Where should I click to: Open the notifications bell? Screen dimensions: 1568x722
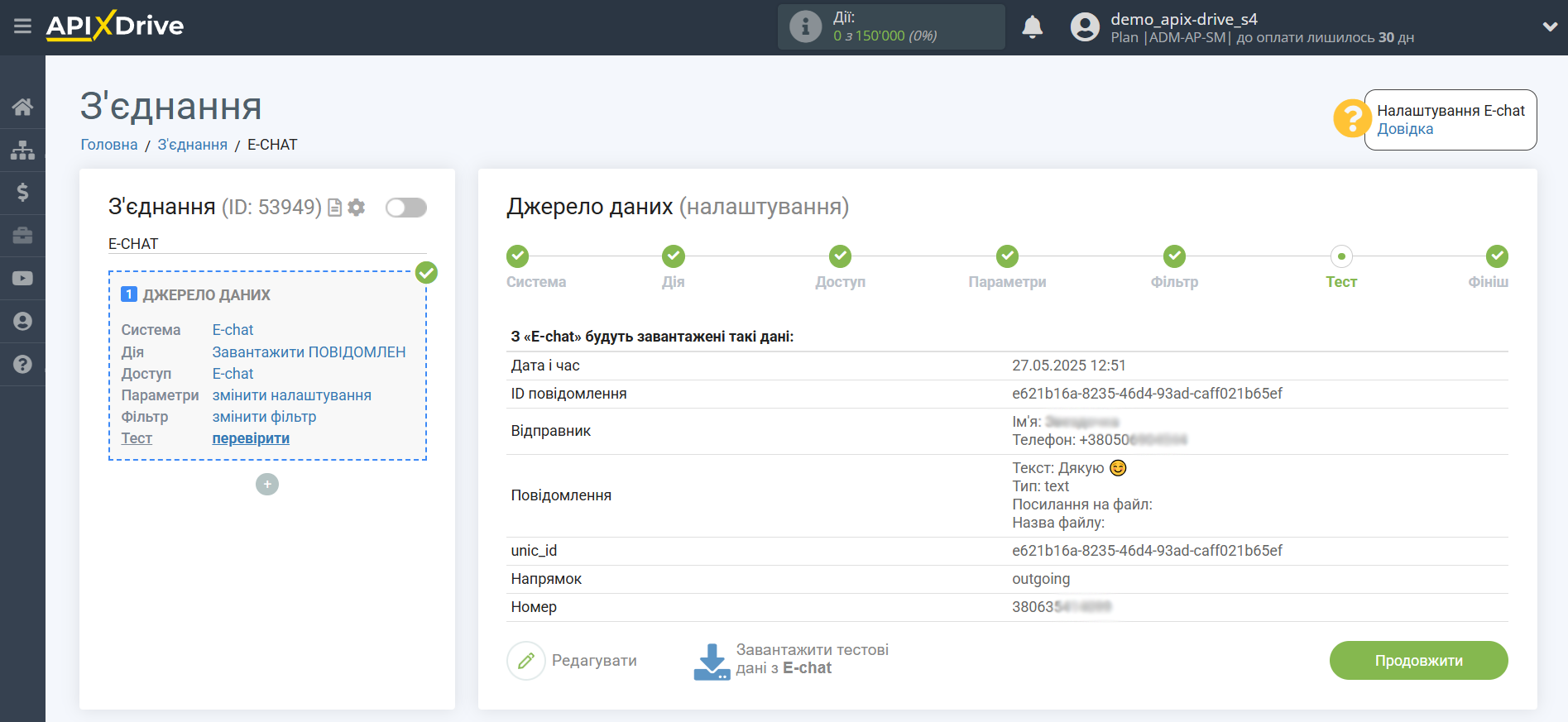pyautogui.click(x=1032, y=27)
